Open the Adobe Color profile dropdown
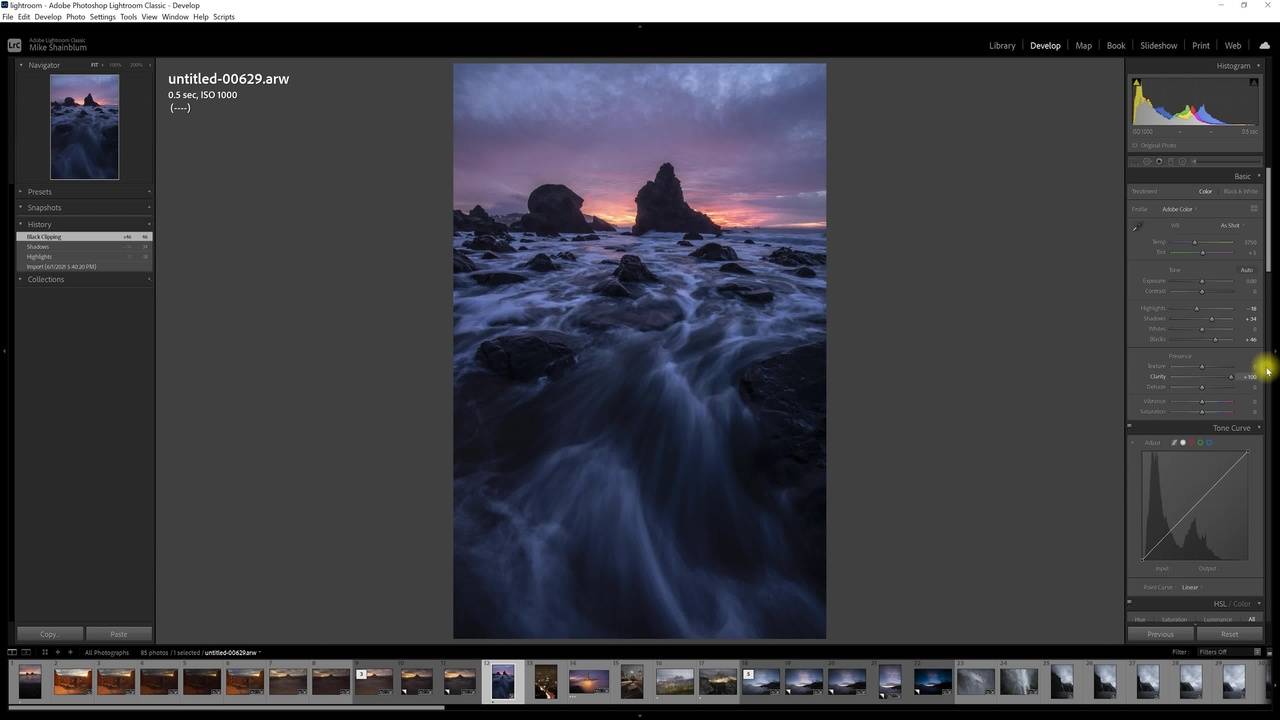Viewport: 1280px width, 720px height. point(1178,209)
